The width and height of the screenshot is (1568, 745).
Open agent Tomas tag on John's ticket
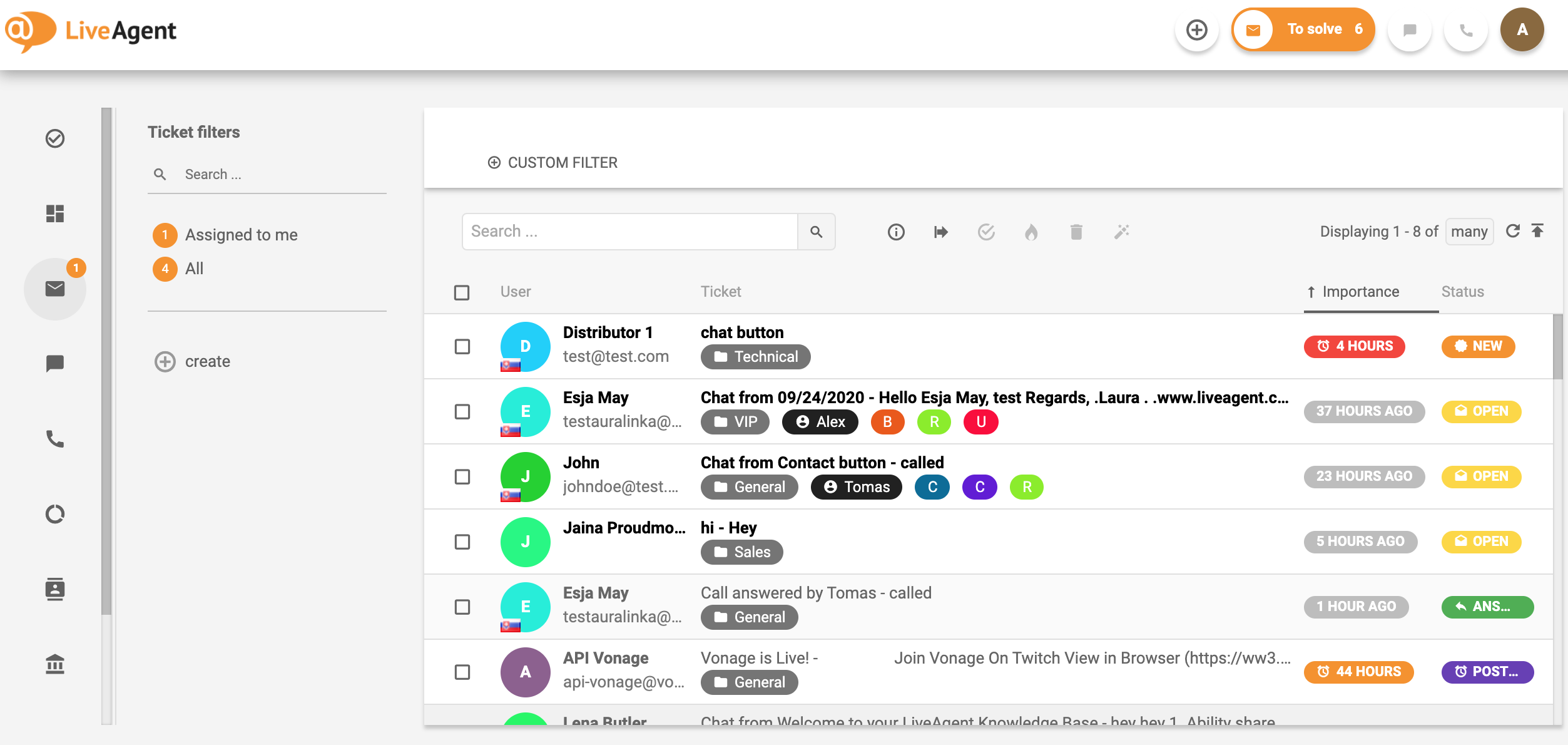[857, 486]
